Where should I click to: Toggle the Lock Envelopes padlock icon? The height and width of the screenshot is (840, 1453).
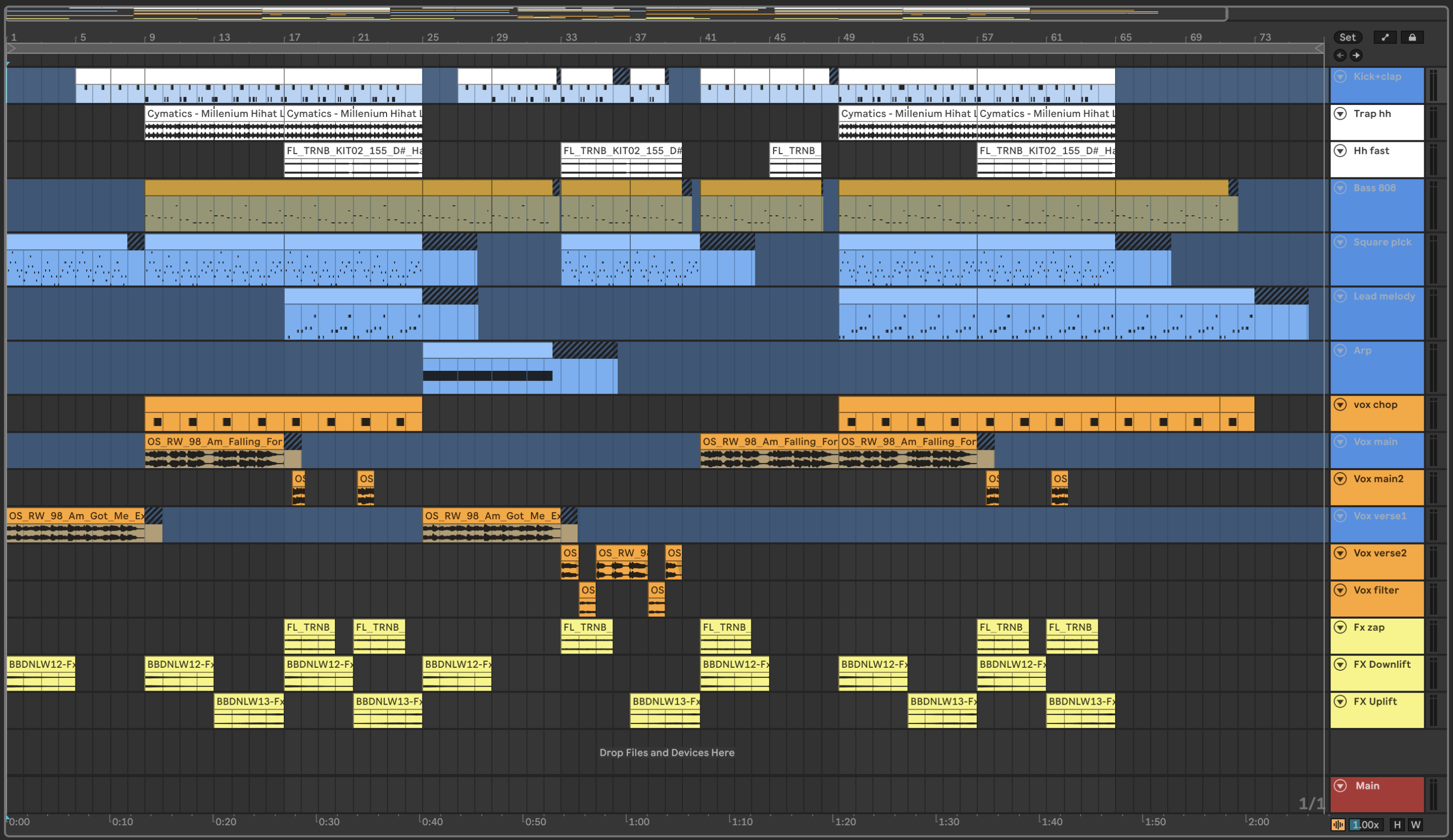tap(1412, 37)
